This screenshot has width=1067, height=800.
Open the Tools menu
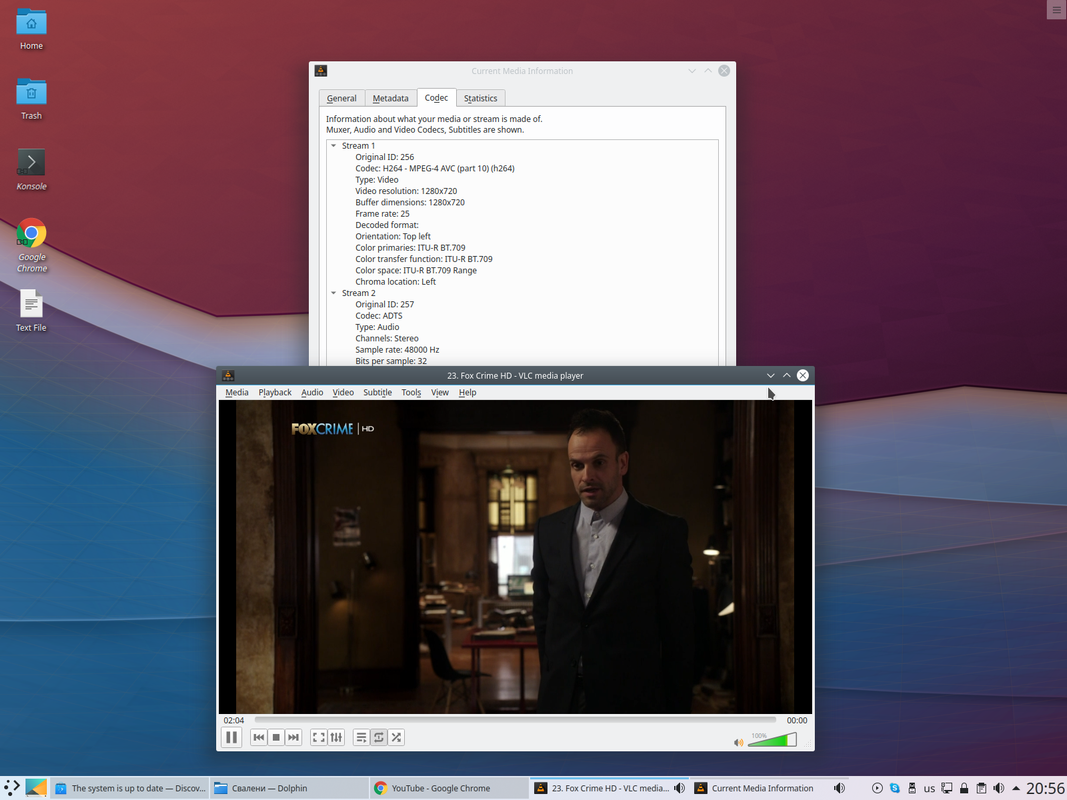411,393
